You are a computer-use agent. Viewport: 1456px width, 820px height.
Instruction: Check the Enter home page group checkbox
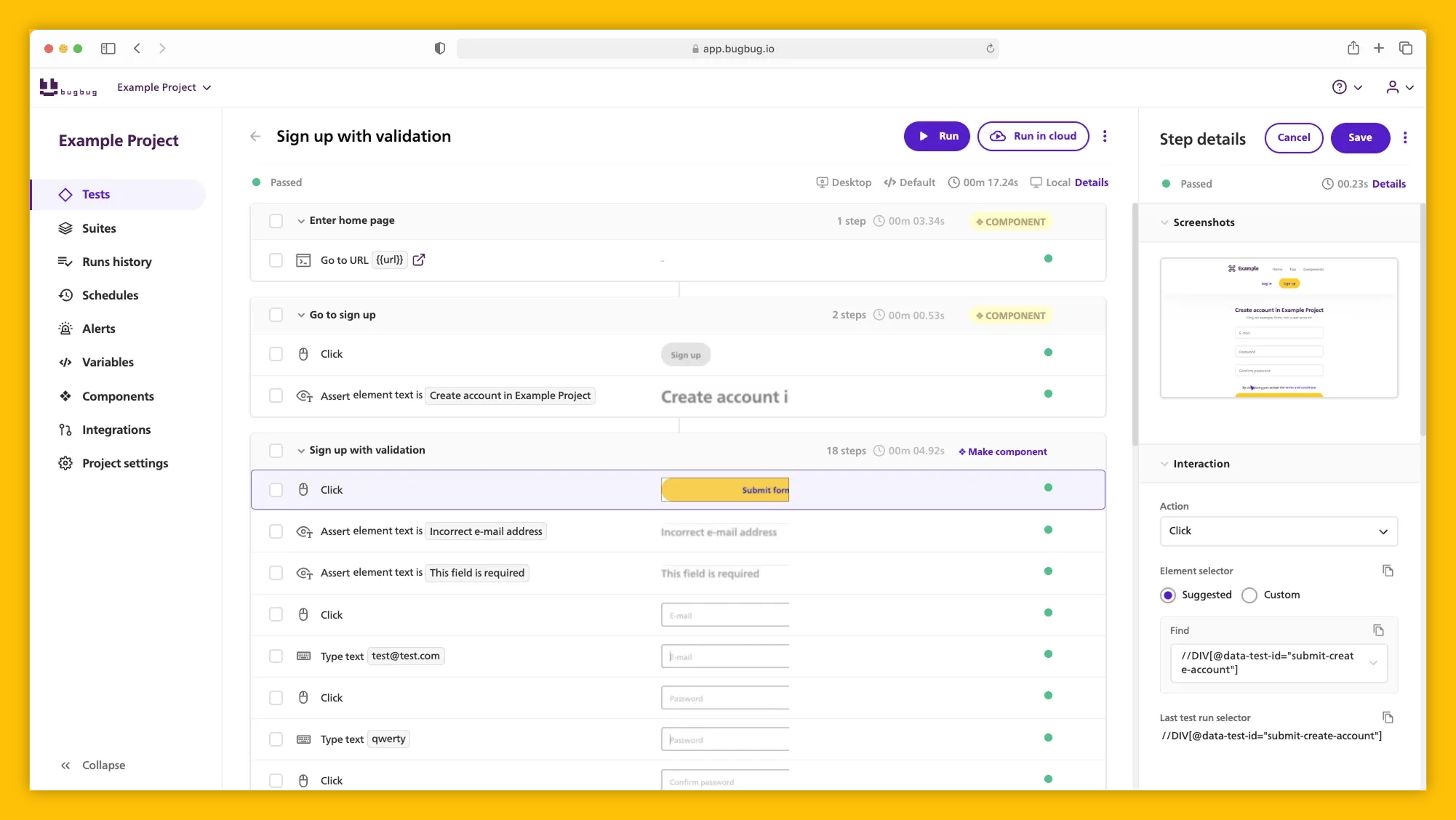(276, 221)
